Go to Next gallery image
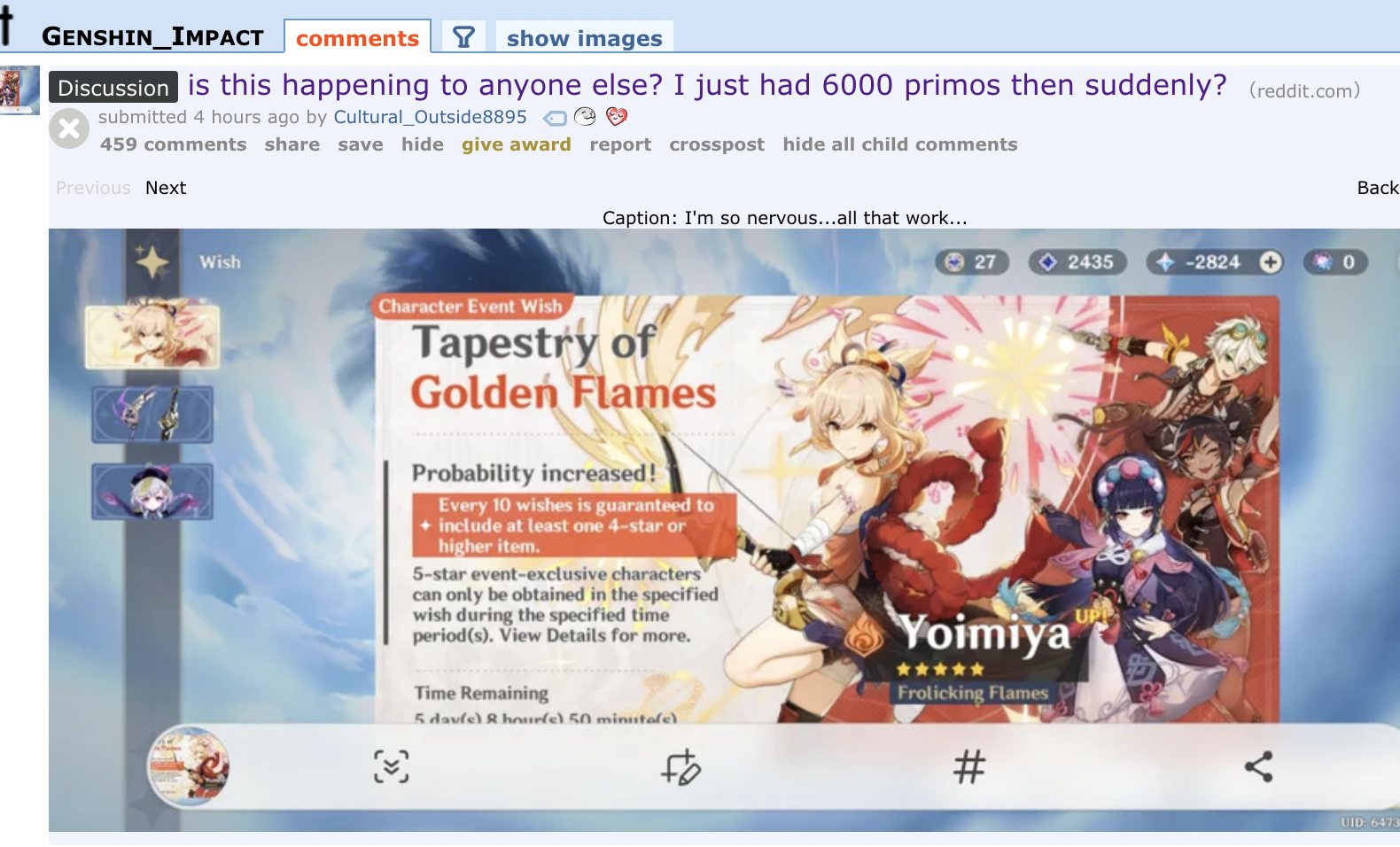The width and height of the screenshot is (1400, 847). coord(166,188)
